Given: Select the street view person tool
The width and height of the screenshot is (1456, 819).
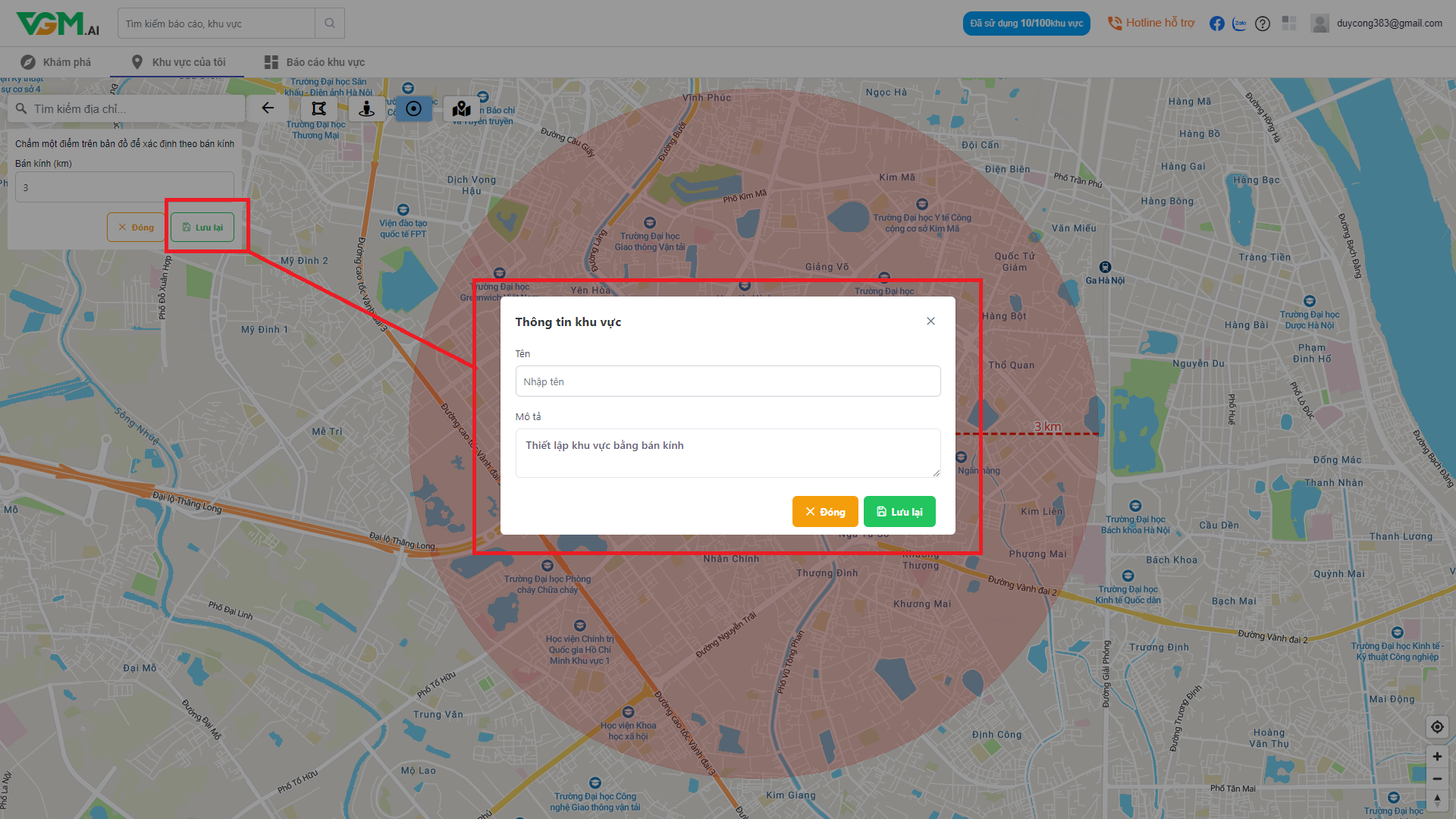Looking at the screenshot, I should click(x=366, y=108).
